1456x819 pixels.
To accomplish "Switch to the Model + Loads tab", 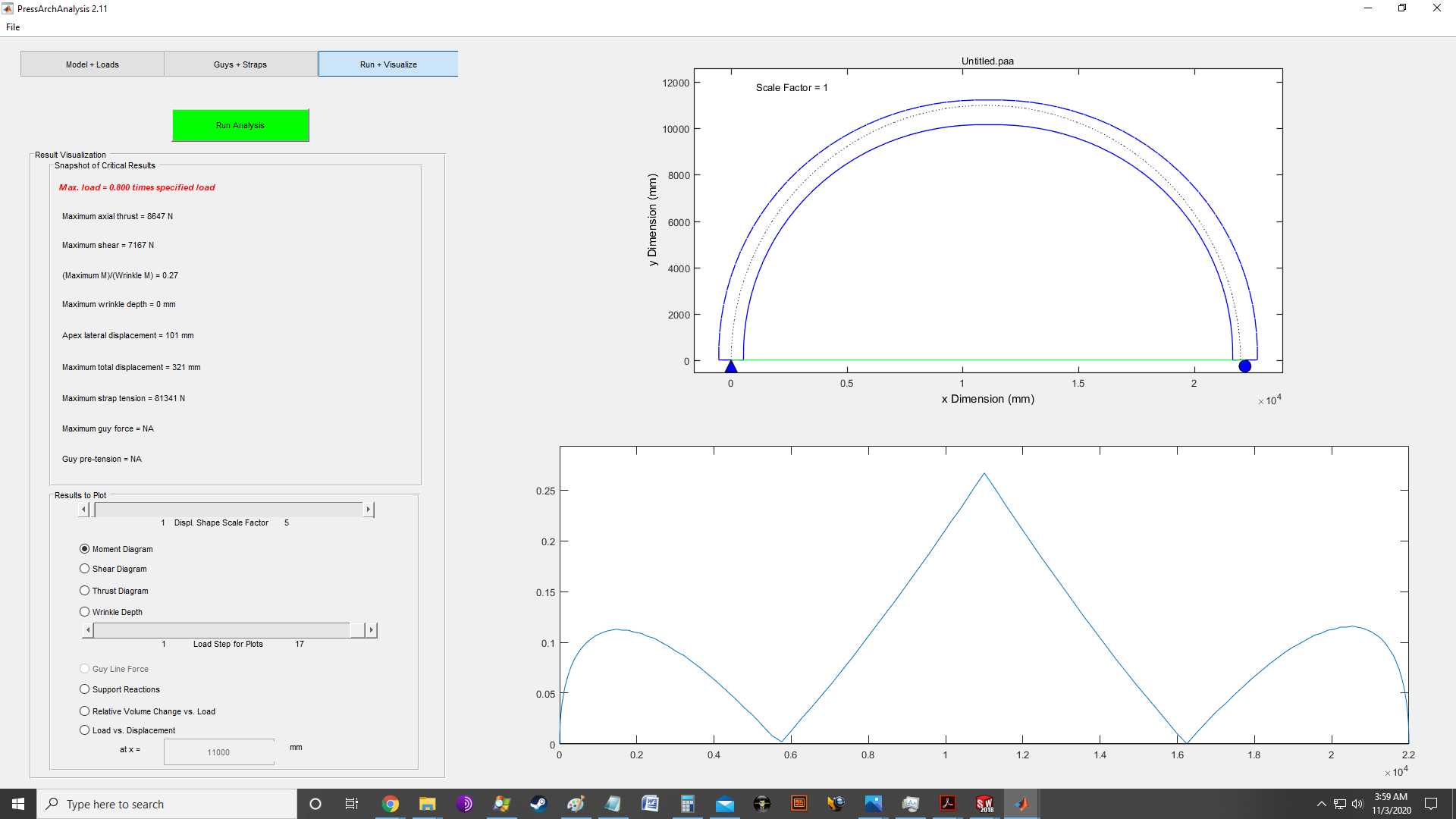I will (x=93, y=64).
